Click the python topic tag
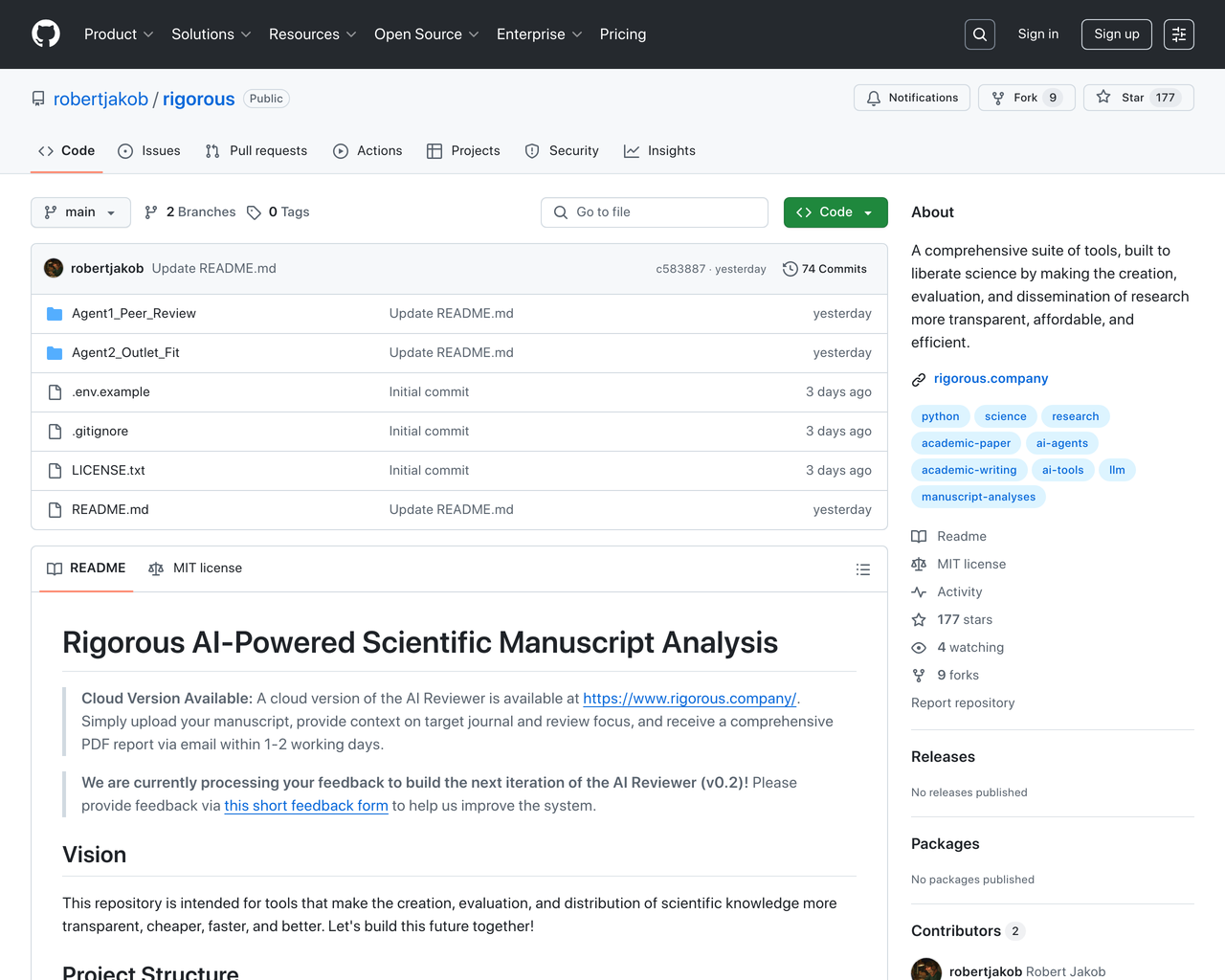The height and width of the screenshot is (980, 1225). point(940,416)
